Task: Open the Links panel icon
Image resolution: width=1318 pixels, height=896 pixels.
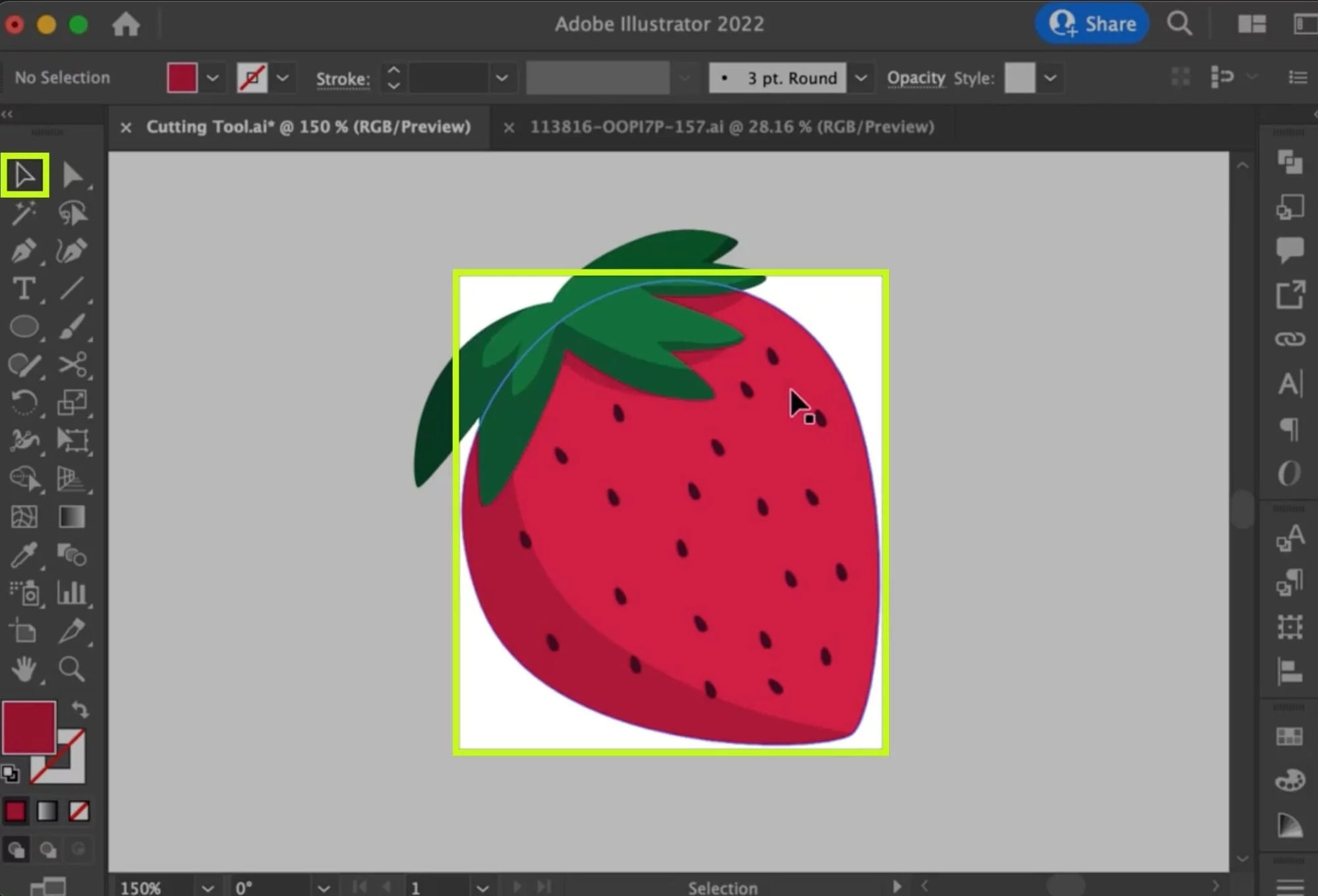Action: [1290, 338]
